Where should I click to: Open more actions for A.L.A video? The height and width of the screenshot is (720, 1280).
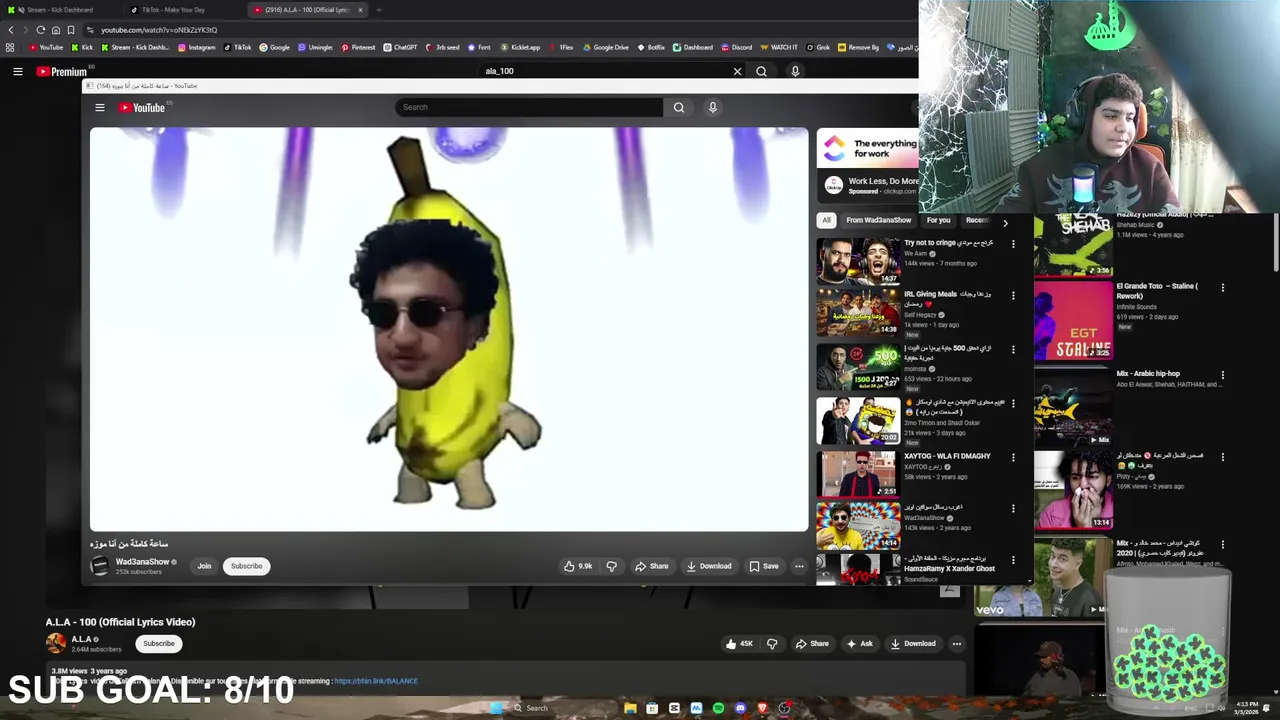pyautogui.click(x=957, y=644)
